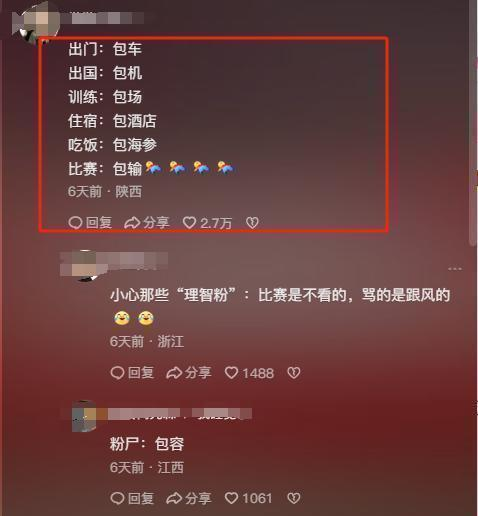Share the 浙江 comment with 1488 likes
This screenshot has height=516, width=478.
[x=189, y=373]
